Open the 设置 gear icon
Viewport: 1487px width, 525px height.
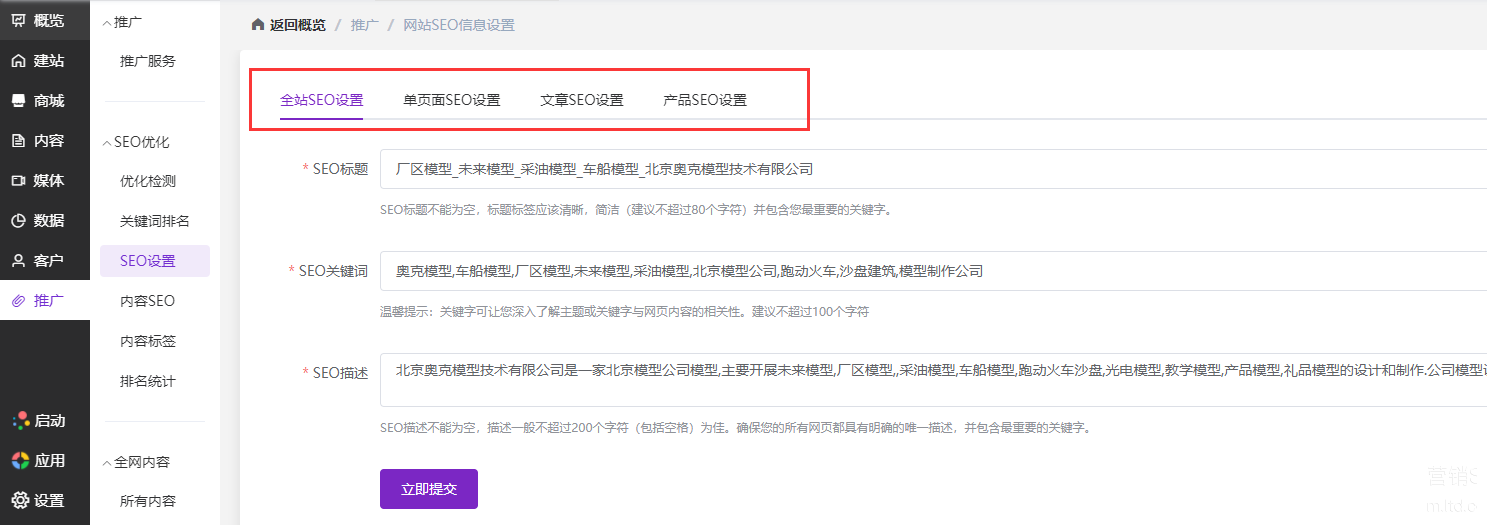19,501
